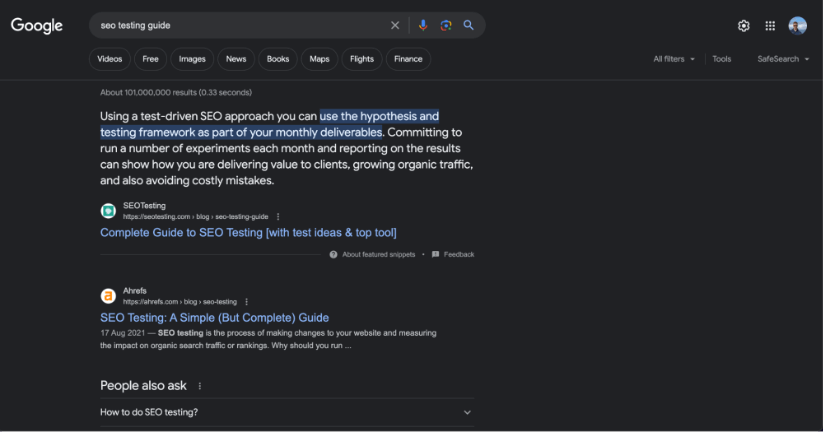
Task: Start voice search with microphone icon
Action: pos(423,25)
